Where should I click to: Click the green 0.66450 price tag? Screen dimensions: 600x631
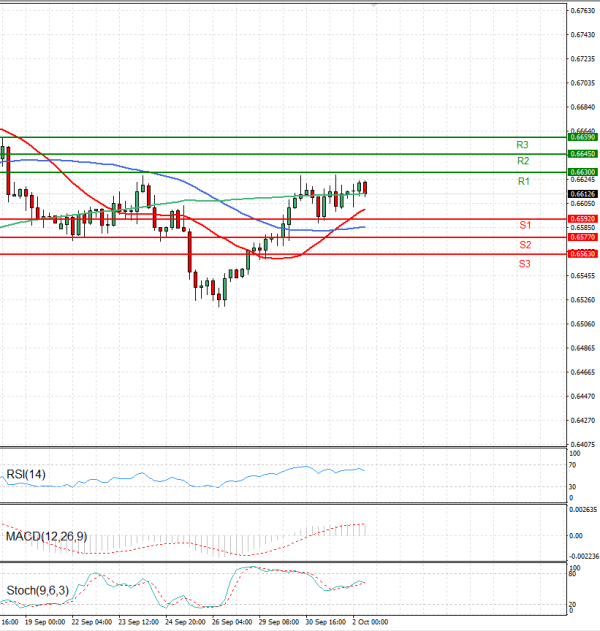click(583, 154)
